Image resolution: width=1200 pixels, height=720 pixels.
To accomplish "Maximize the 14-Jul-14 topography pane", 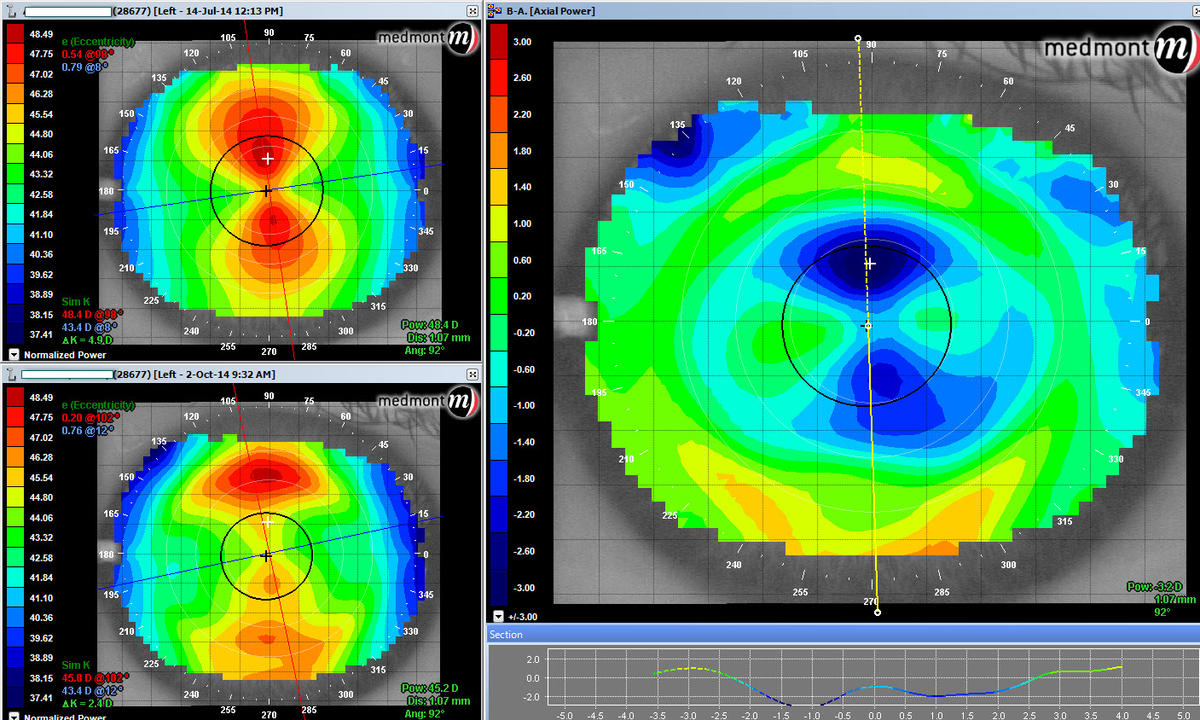I will [x=472, y=10].
